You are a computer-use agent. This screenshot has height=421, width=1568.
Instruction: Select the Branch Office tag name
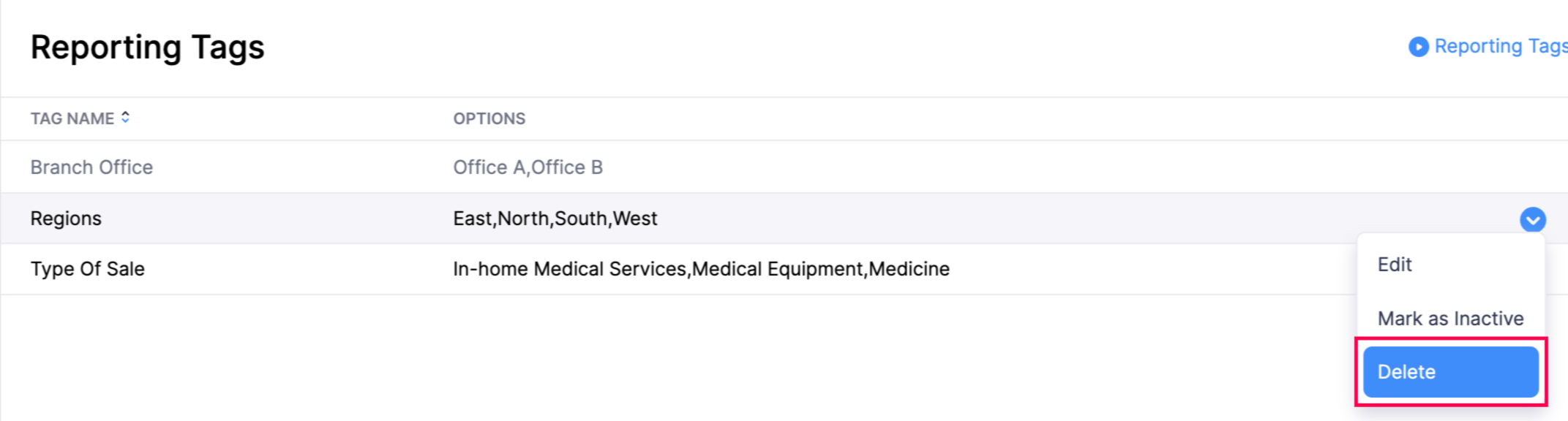point(91,167)
